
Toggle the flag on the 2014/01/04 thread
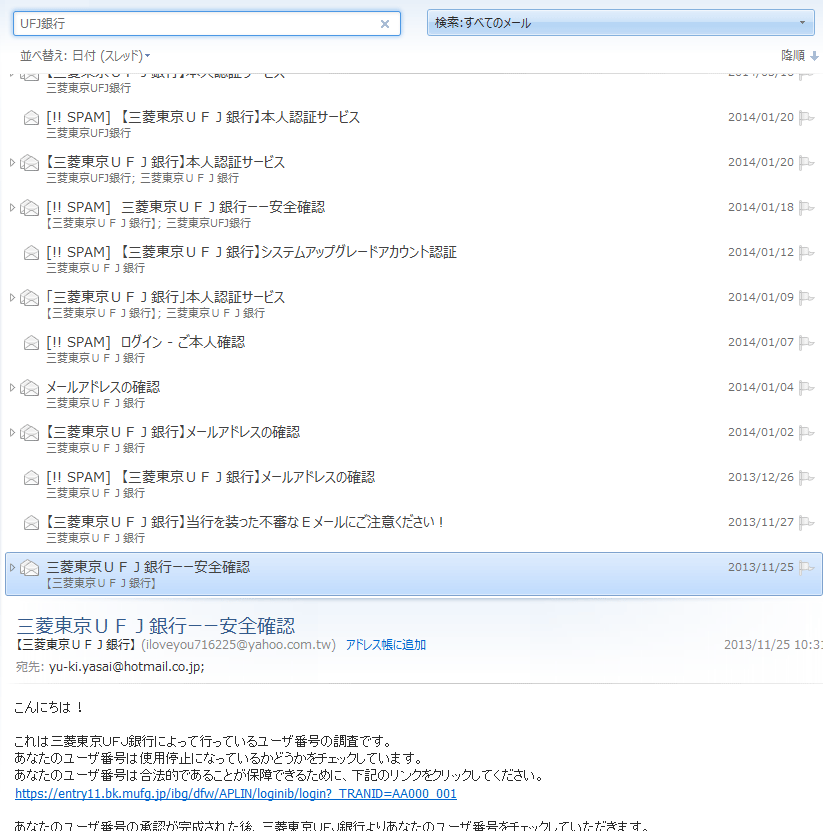pyautogui.click(x=806, y=388)
